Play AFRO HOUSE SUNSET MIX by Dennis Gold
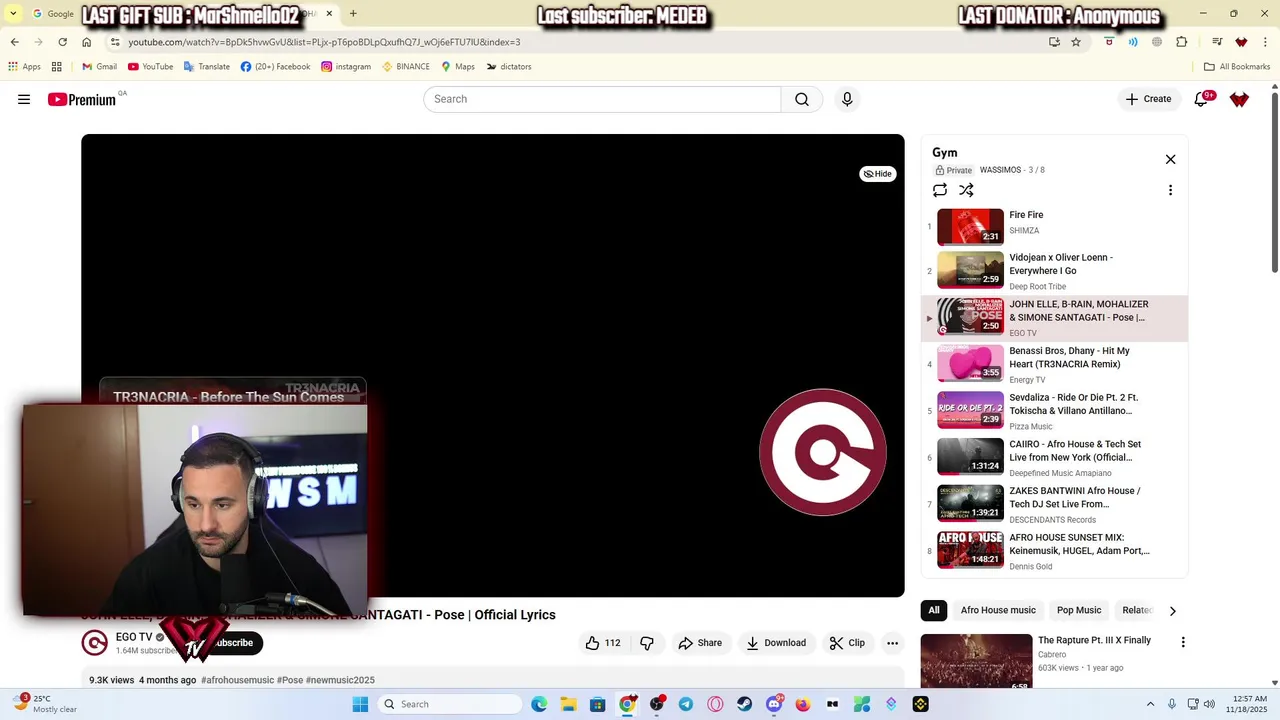Viewport: 1280px width, 720px height. pos(1054,551)
